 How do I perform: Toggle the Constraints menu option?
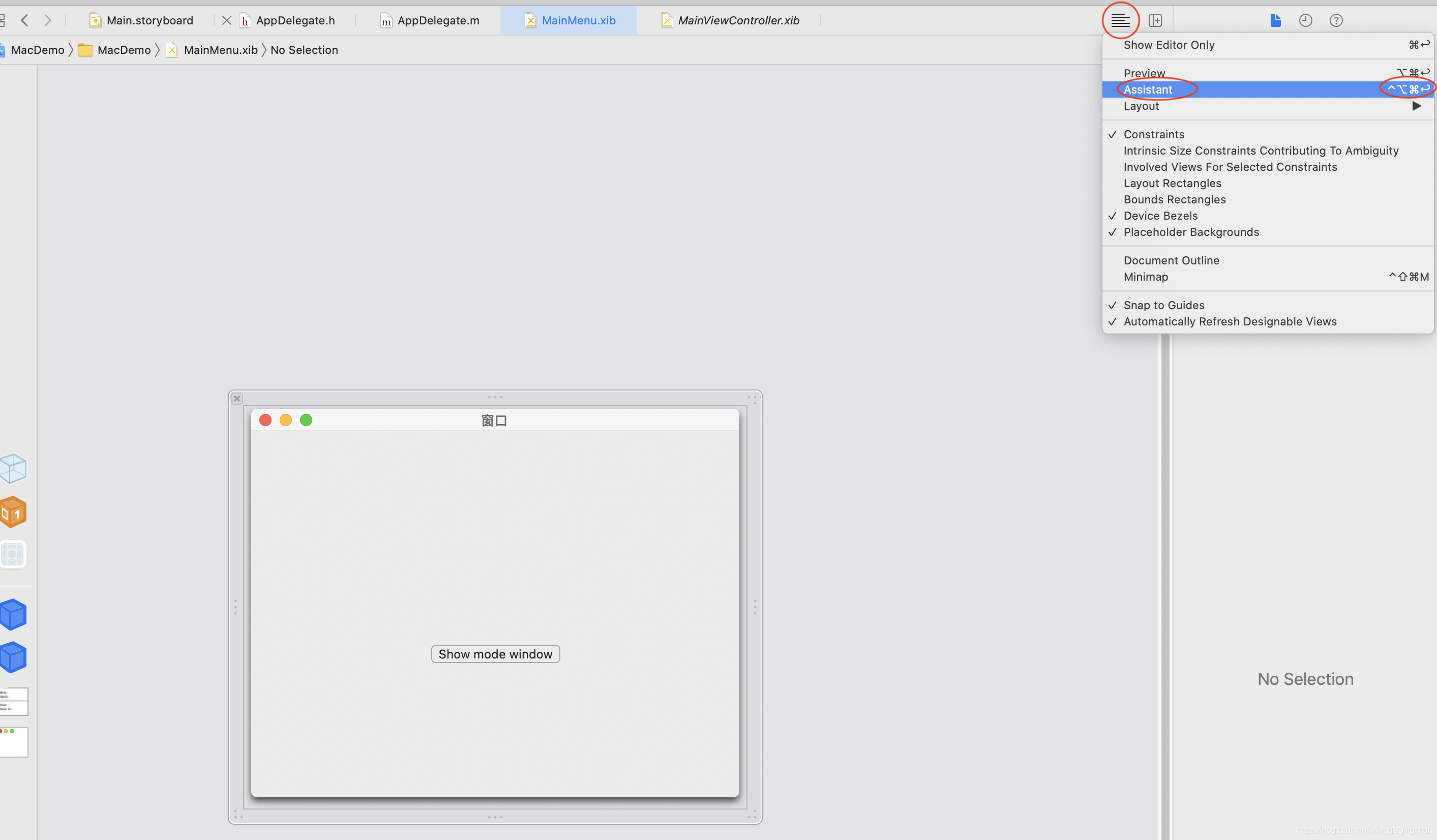[1154, 134]
